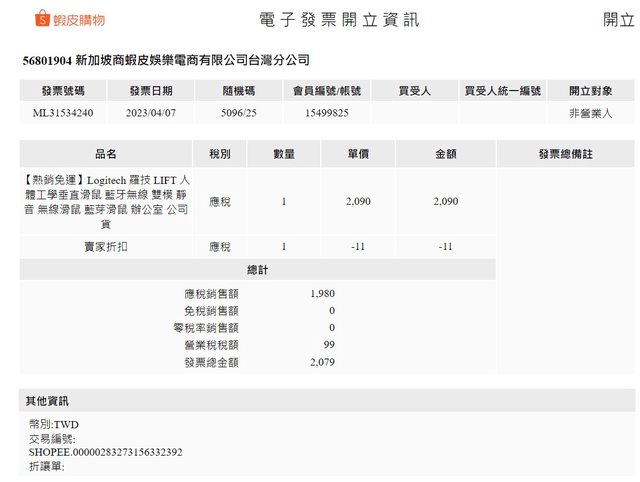Select the member ID 15499825
The height and width of the screenshot is (482, 640).
click(326, 113)
